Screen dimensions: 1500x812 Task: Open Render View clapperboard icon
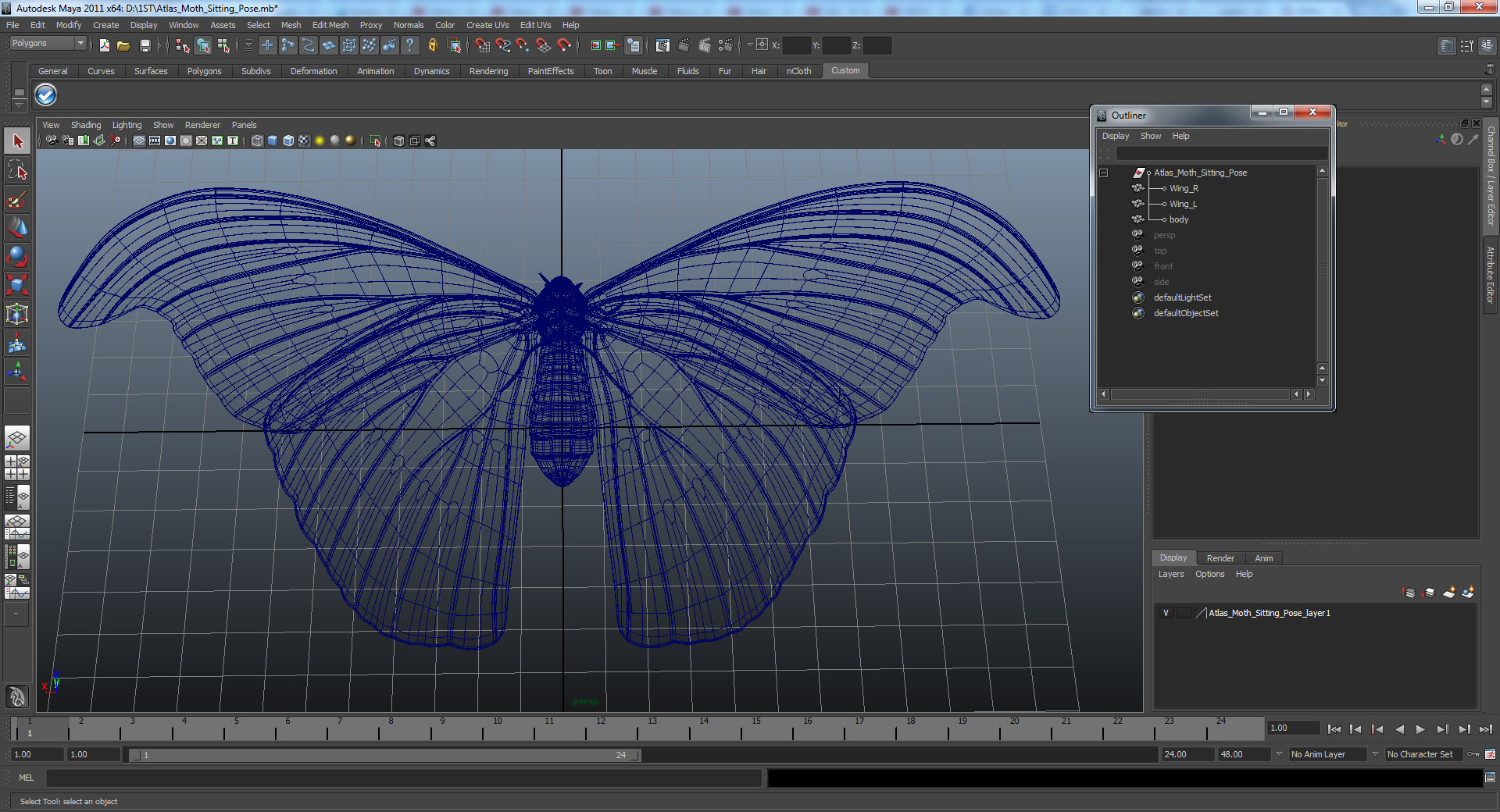coord(662,45)
